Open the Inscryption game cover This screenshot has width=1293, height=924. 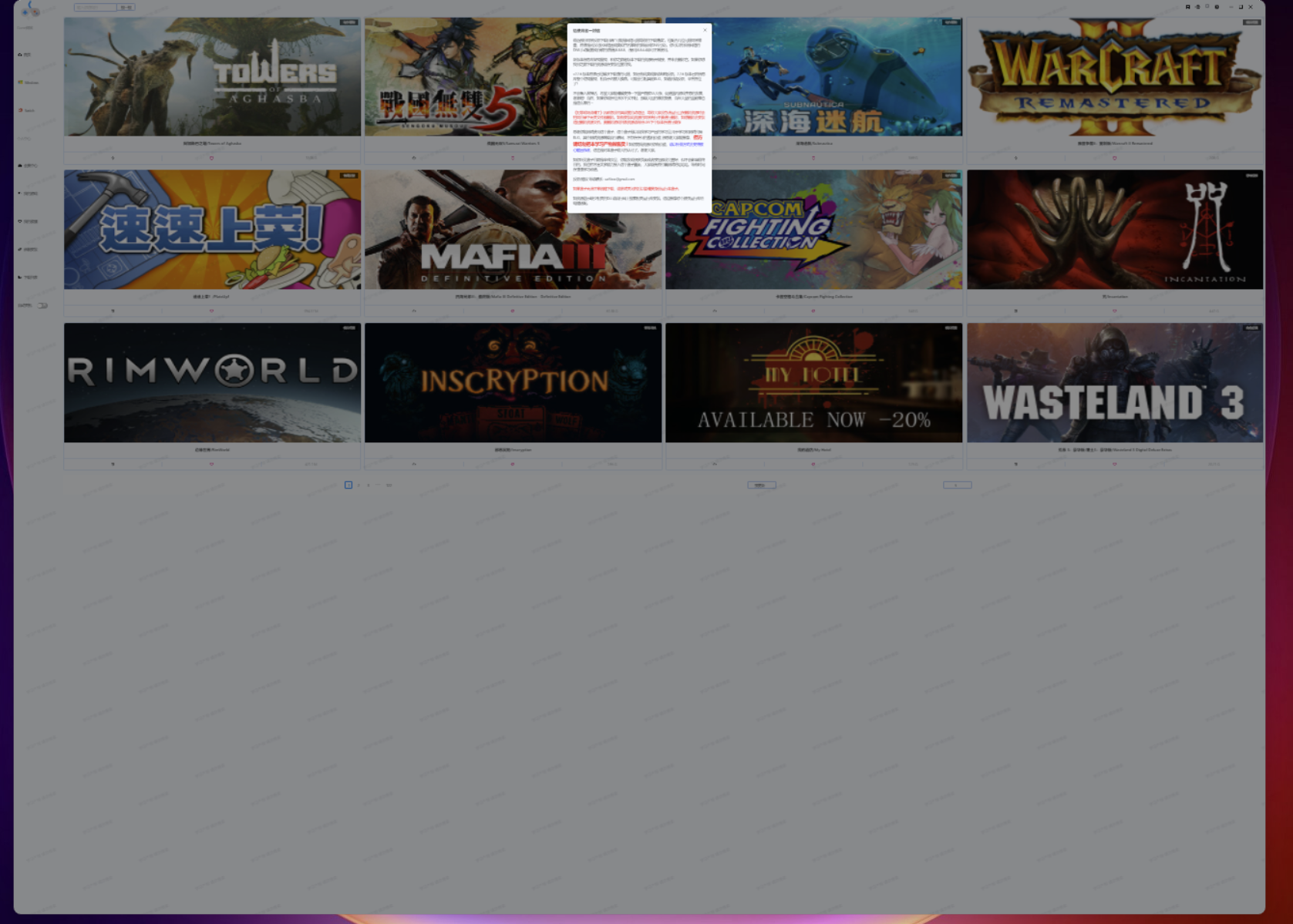pos(513,382)
